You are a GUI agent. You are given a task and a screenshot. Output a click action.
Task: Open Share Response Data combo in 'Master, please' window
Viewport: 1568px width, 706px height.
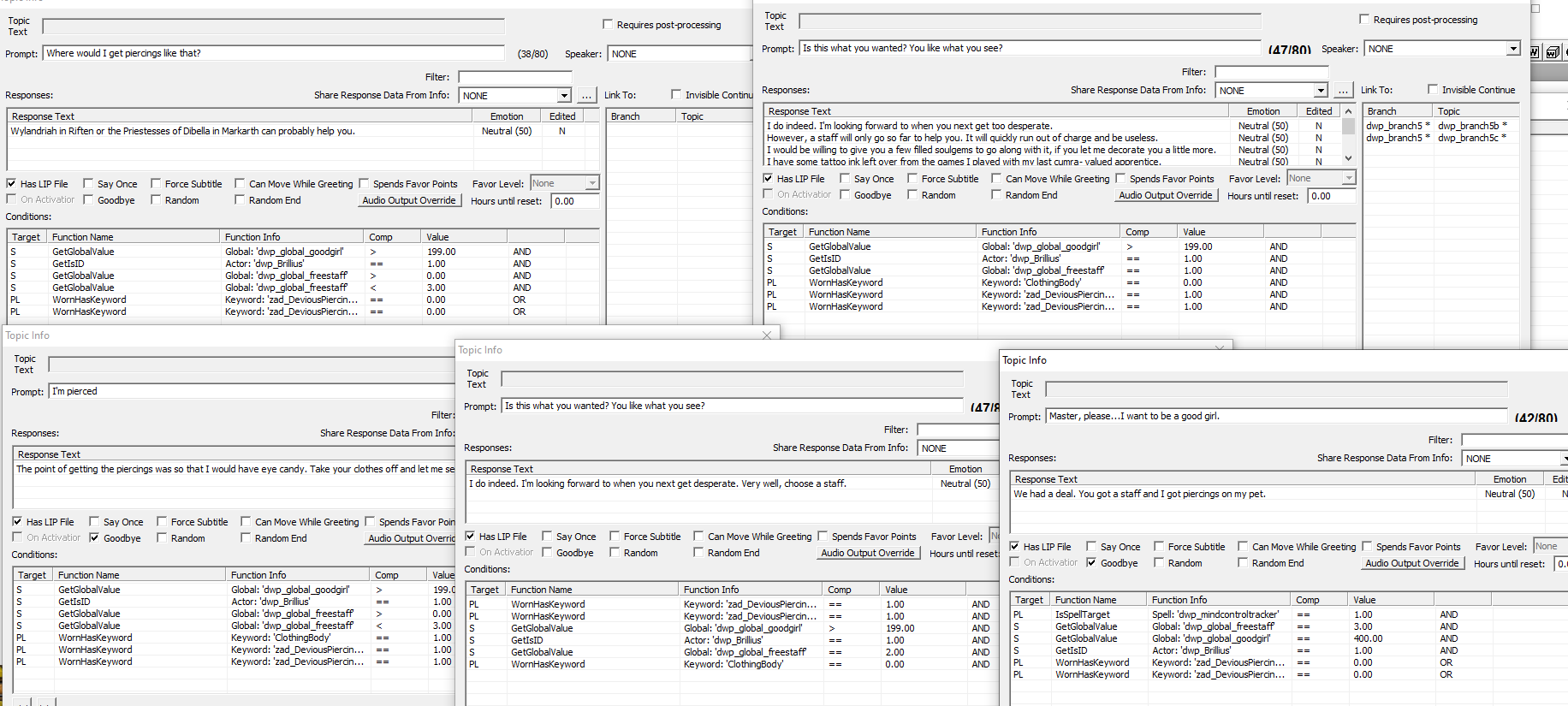(1514, 459)
